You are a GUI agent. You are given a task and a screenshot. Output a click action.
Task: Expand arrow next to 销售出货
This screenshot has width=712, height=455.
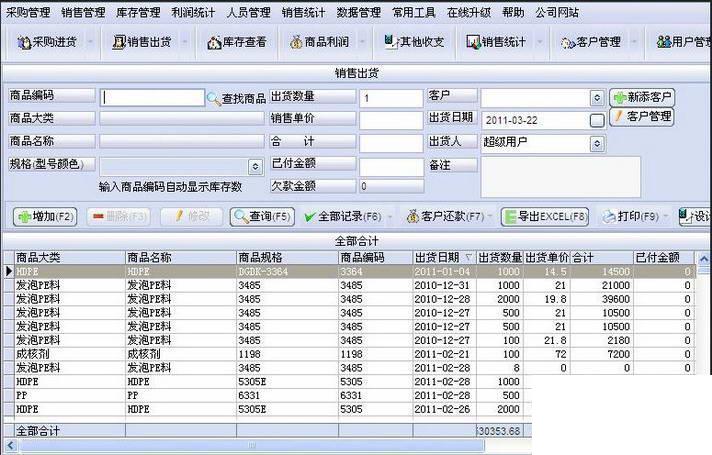184,42
